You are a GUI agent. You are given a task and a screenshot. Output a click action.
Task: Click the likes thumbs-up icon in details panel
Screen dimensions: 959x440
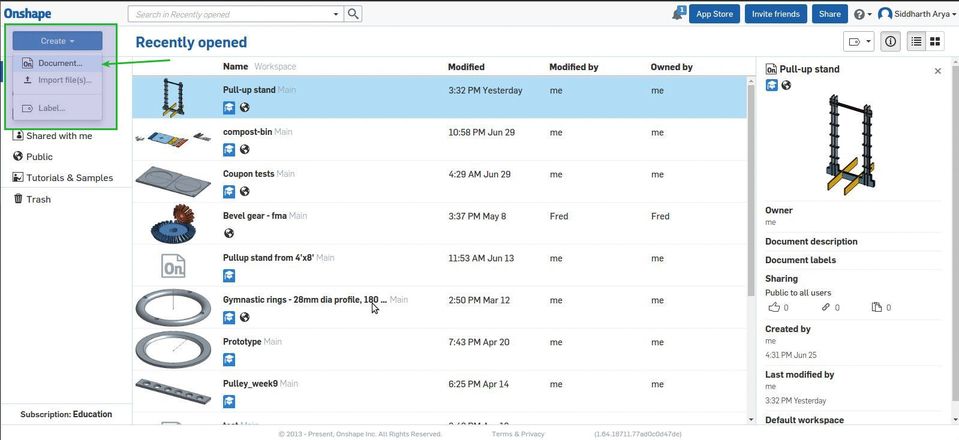click(x=774, y=307)
